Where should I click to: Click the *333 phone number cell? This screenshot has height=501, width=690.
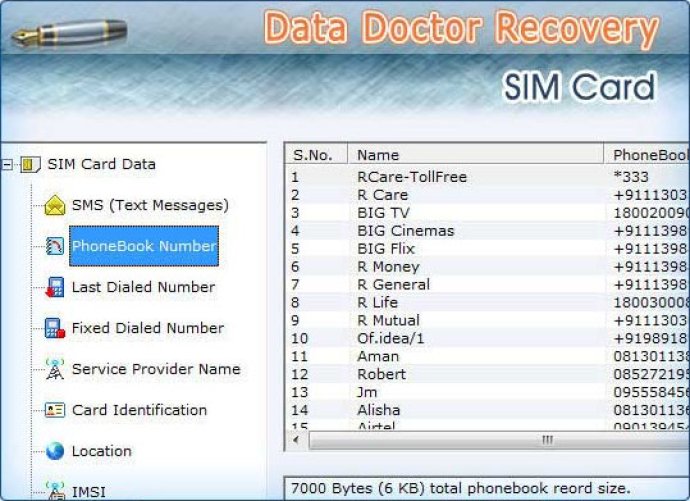[x=631, y=177]
